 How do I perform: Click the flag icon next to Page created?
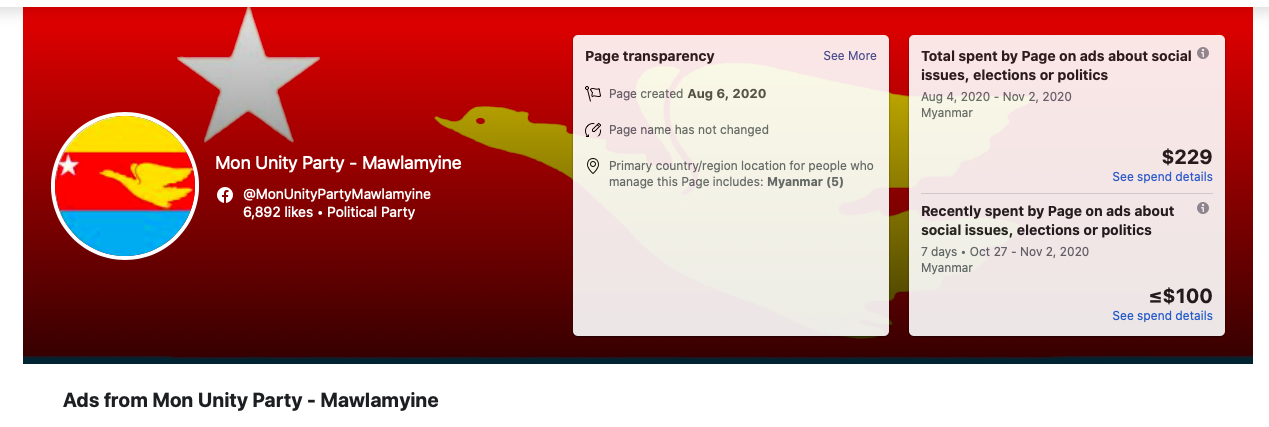593,94
